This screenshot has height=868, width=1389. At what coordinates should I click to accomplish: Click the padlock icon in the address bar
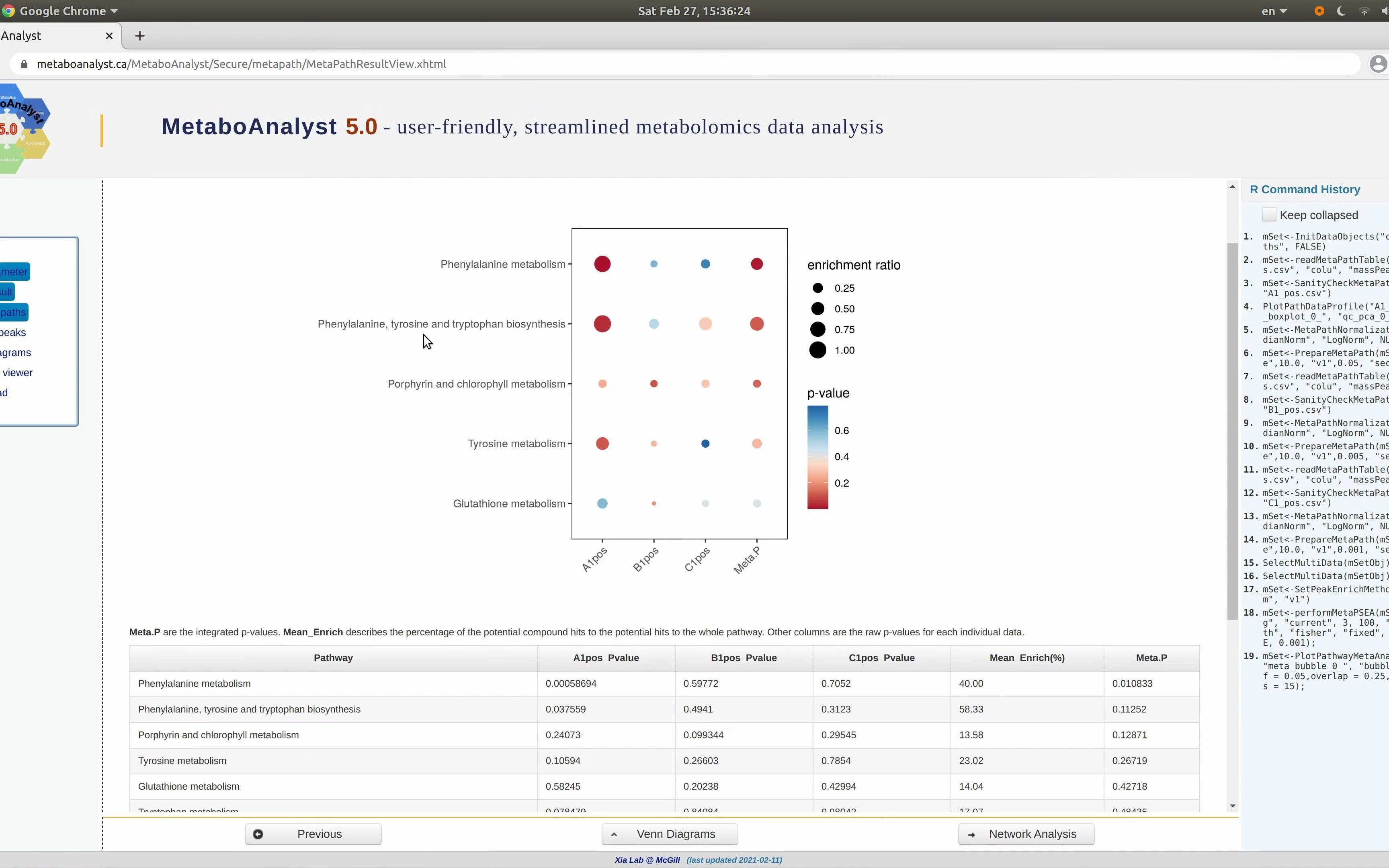tap(24, 64)
